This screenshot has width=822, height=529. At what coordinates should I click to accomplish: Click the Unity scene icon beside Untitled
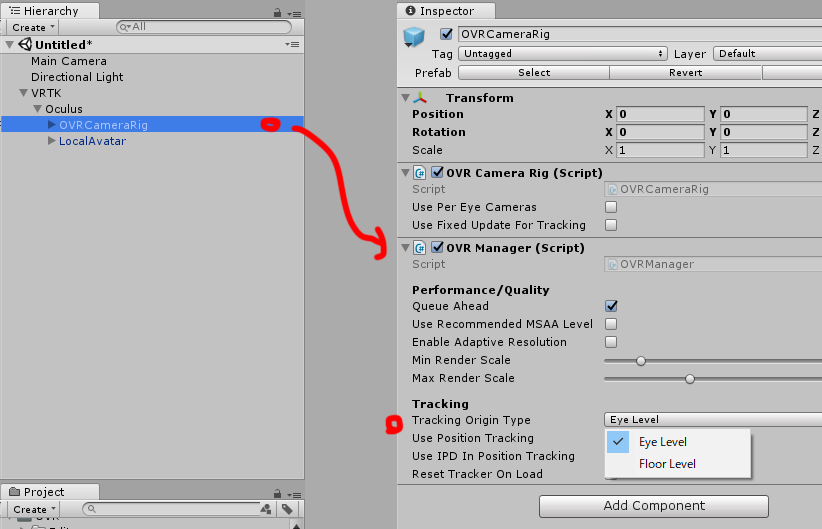[25, 45]
